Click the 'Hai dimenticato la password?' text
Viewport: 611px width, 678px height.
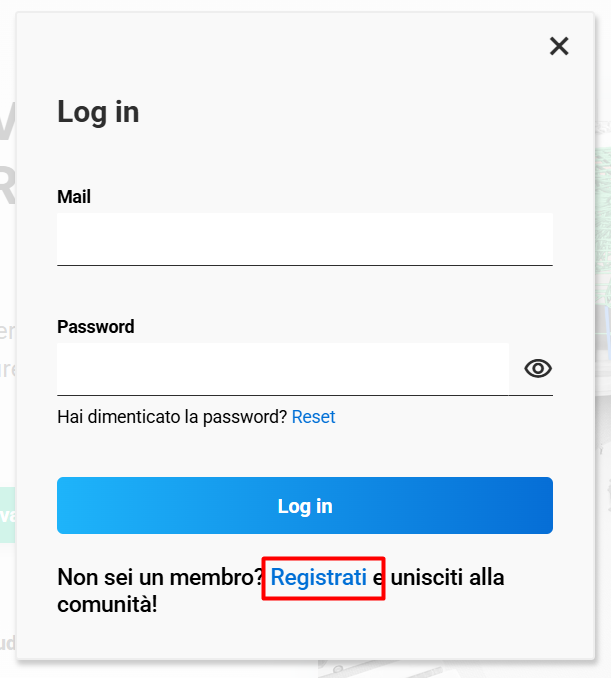click(x=172, y=417)
